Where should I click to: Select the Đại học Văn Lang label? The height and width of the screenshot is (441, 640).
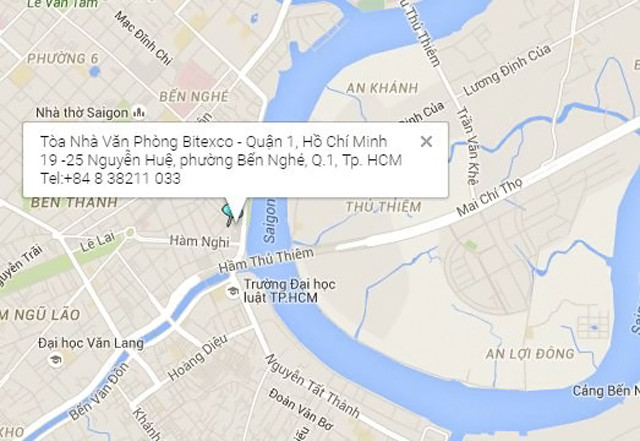click(x=91, y=343)
